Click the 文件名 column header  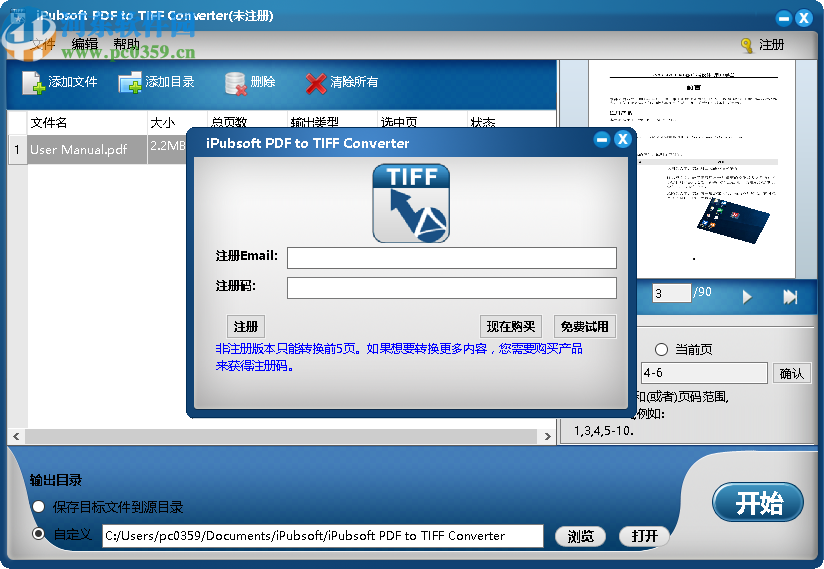(87, 122)
